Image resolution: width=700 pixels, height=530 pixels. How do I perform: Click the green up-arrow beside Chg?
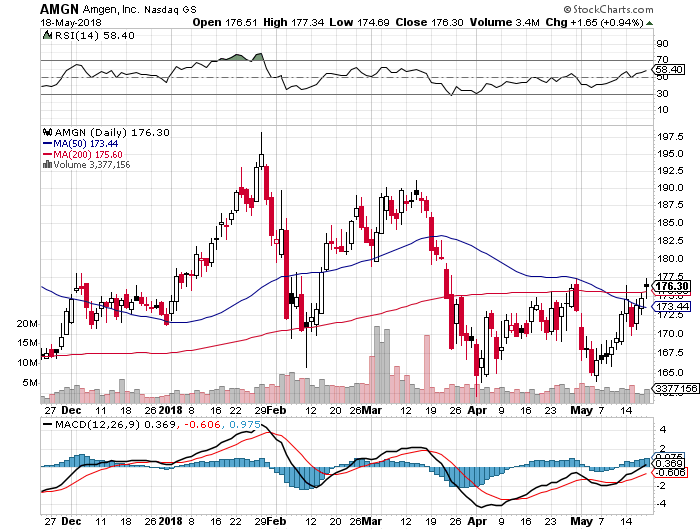pos(650,23)
